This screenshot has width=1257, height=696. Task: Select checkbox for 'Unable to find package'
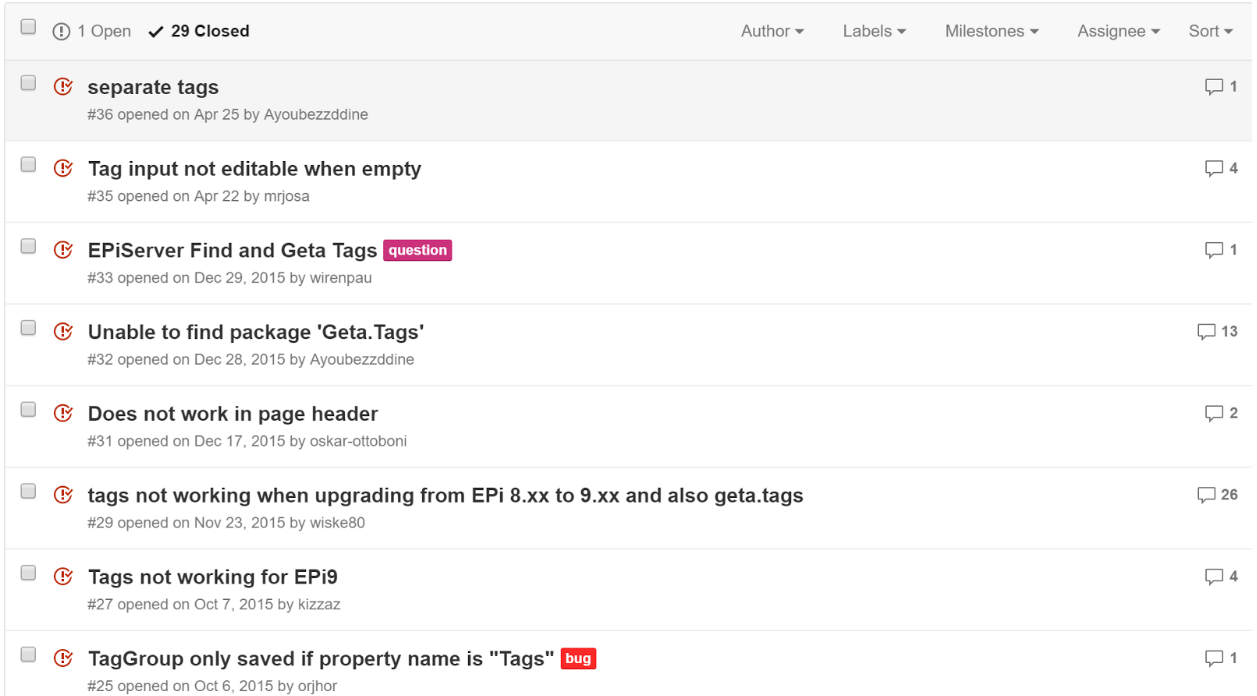click(28, 328)
